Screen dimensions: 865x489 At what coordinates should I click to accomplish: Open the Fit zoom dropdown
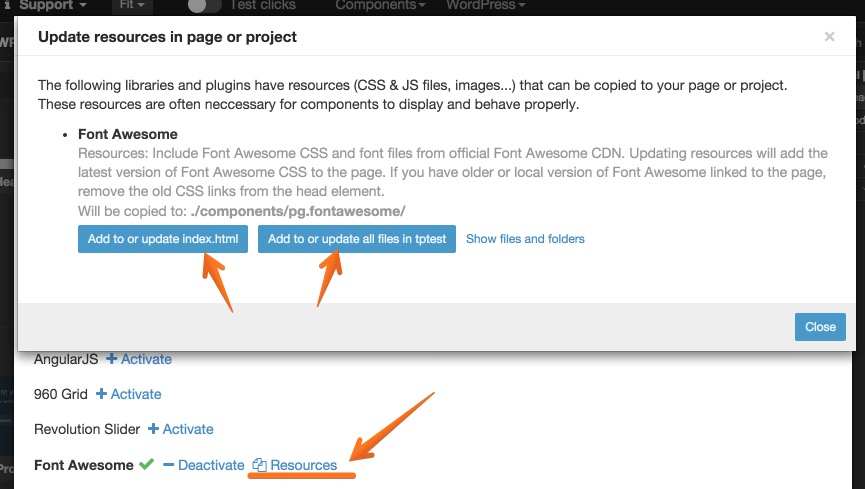[132, 6]
